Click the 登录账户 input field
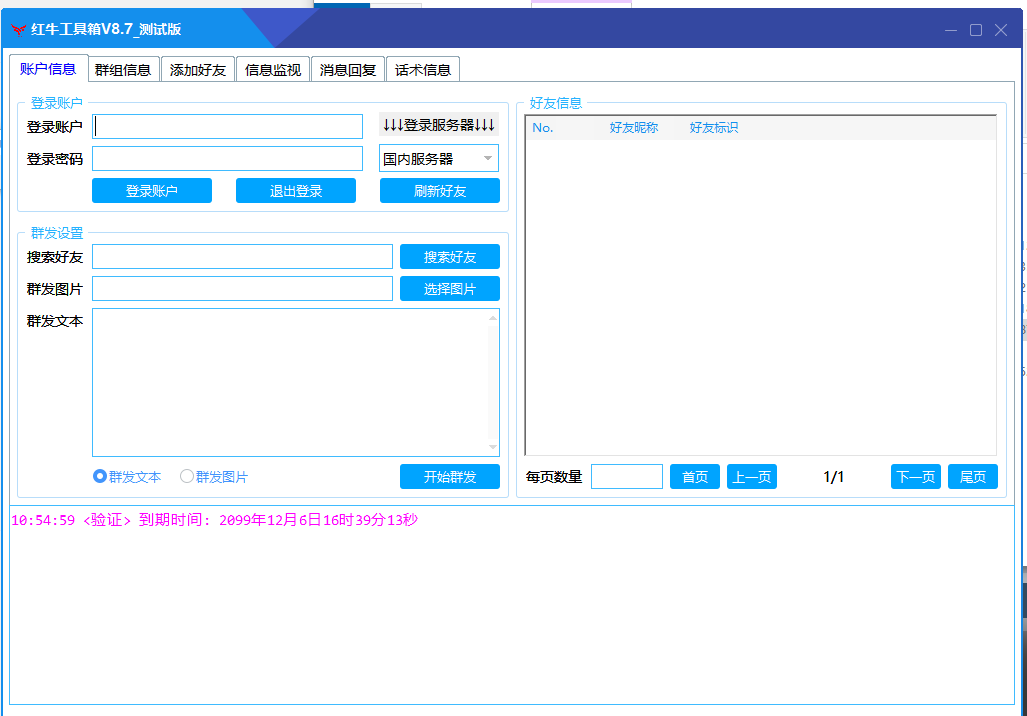Screen dimensions: 1027x716 click(228, 127)
